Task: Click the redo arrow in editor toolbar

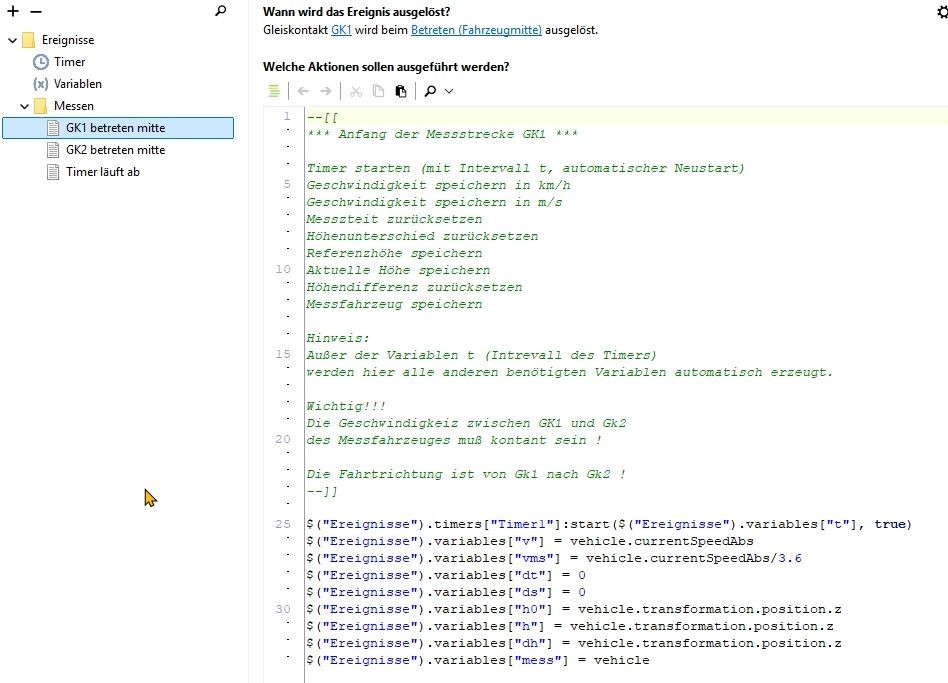Action: click(x=326, y=91)
